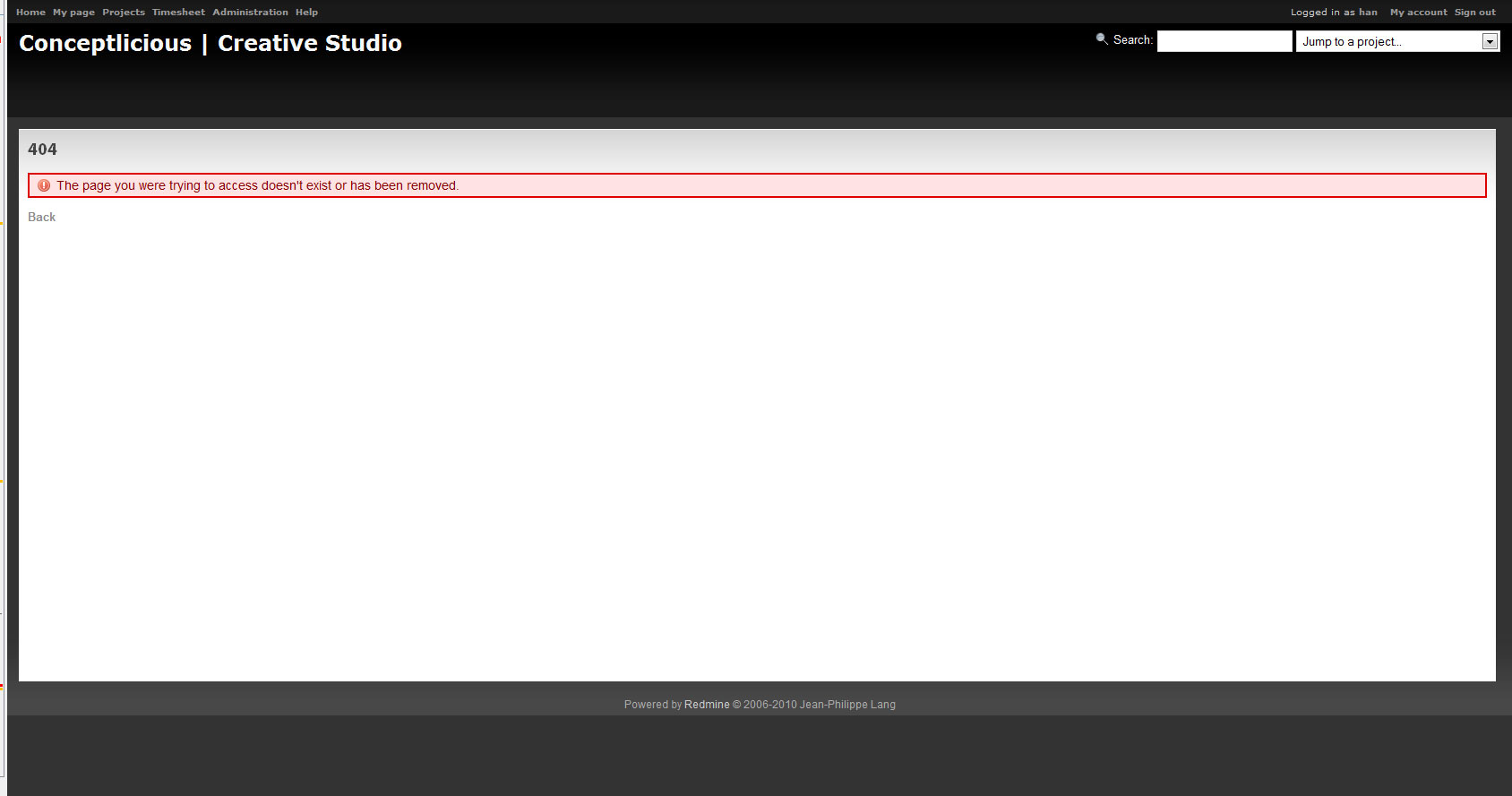This screenshot has height=796, width=1512.
Task: Focus the Search text field
Action: tap(1224, 41)
